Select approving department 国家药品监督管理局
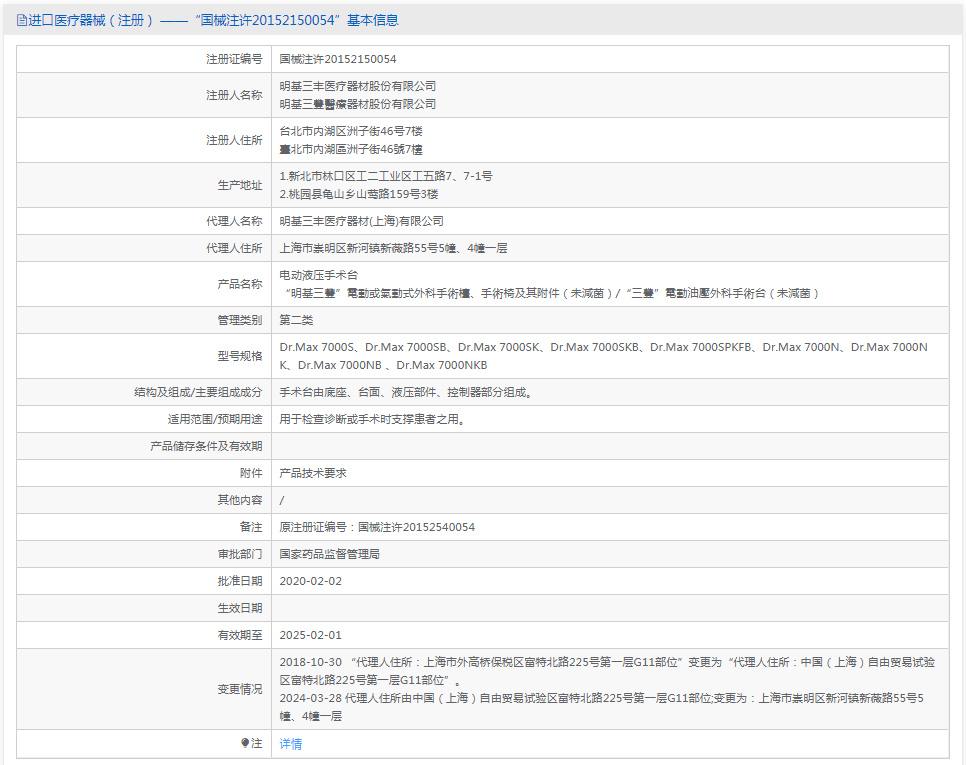 [x=329, y=554]
